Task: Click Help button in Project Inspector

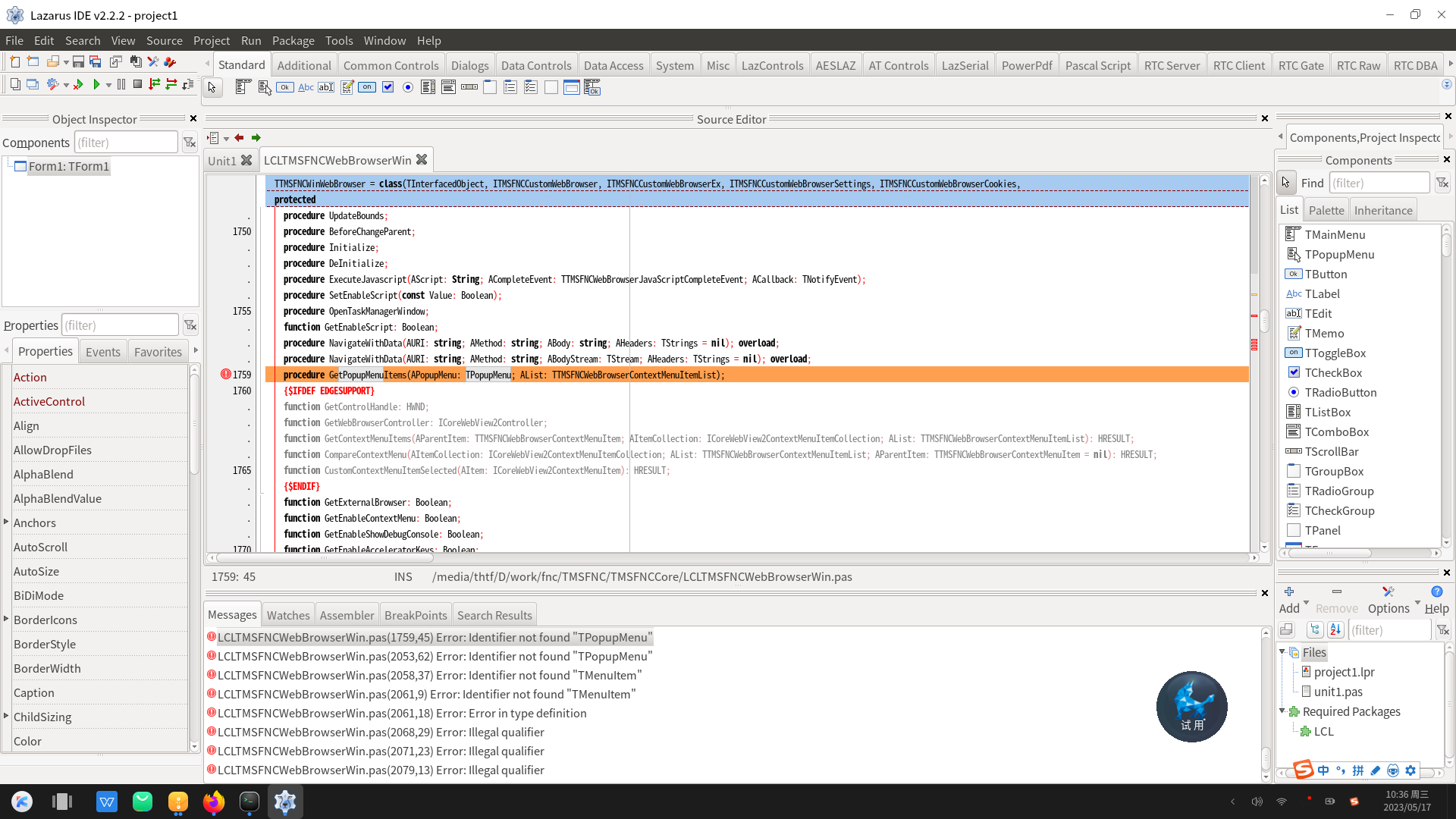Action: click(1436, 600)
